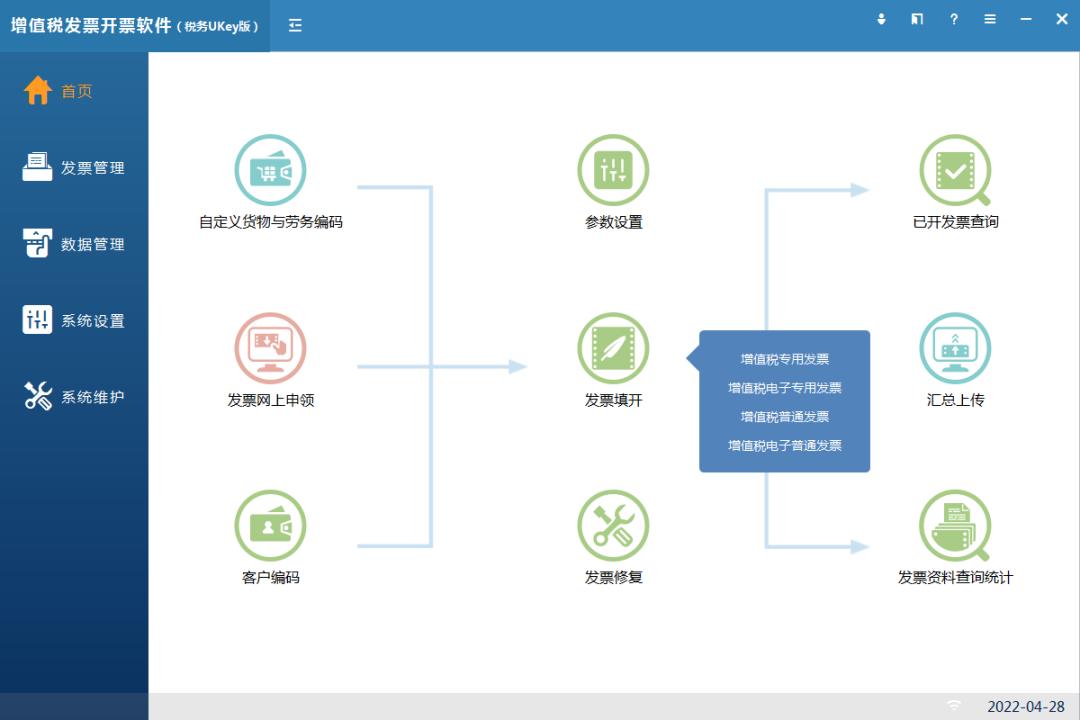Open the 数据管理 sidebar section
1080x720 pixels.
pos(74,243)
